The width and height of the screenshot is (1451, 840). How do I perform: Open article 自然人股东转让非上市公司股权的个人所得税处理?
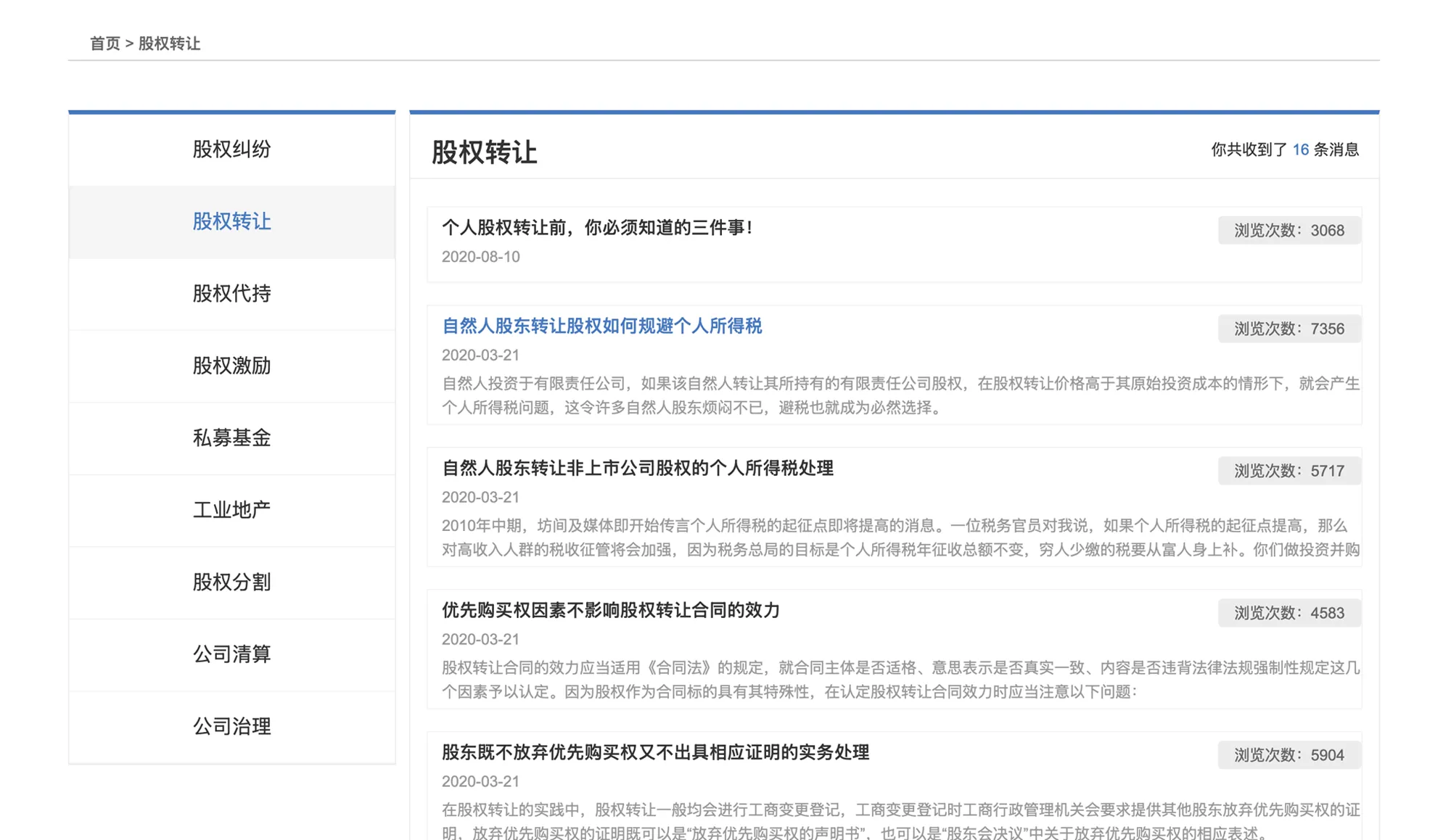pos(637,469)
